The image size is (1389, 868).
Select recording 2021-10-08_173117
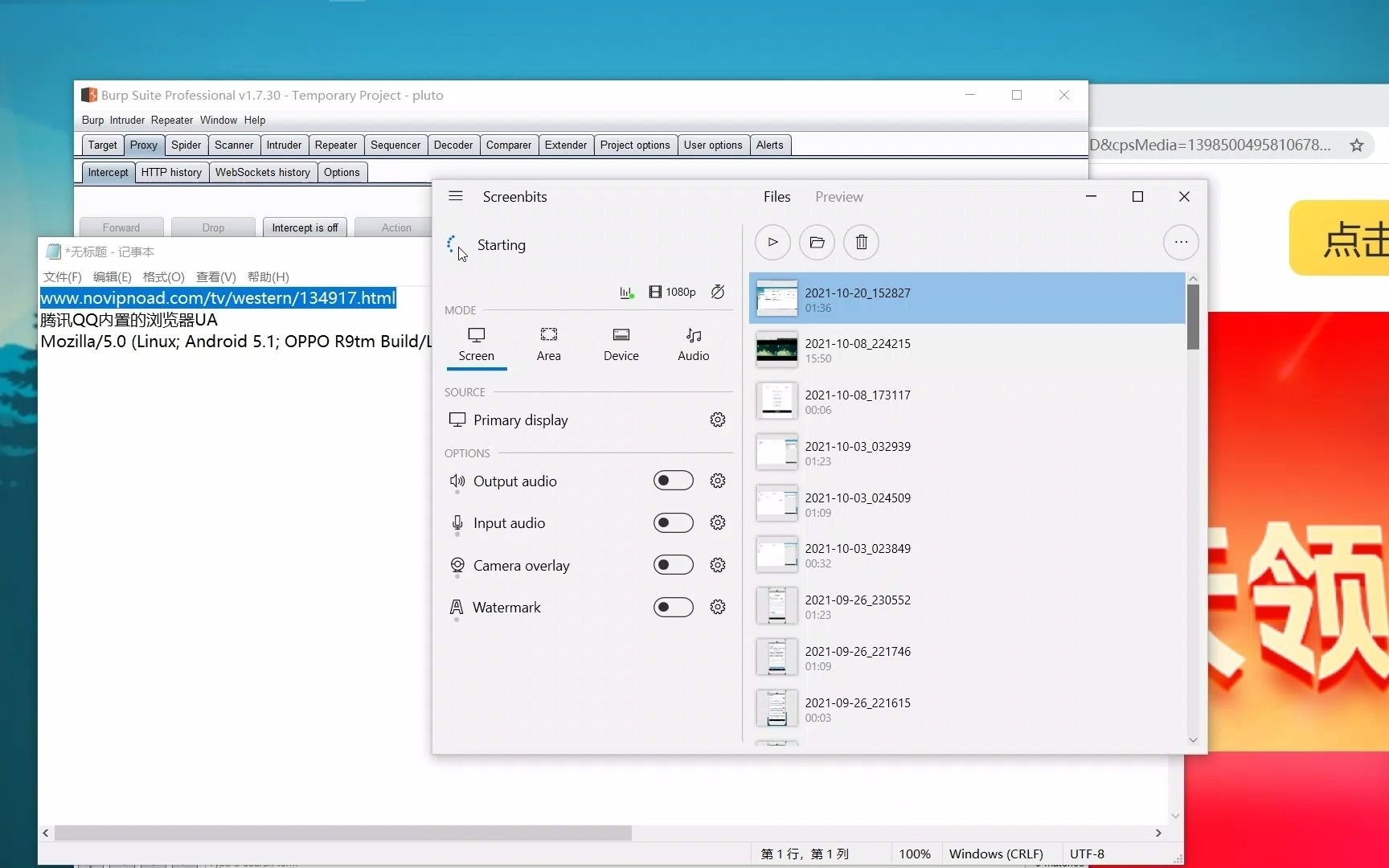967,401
